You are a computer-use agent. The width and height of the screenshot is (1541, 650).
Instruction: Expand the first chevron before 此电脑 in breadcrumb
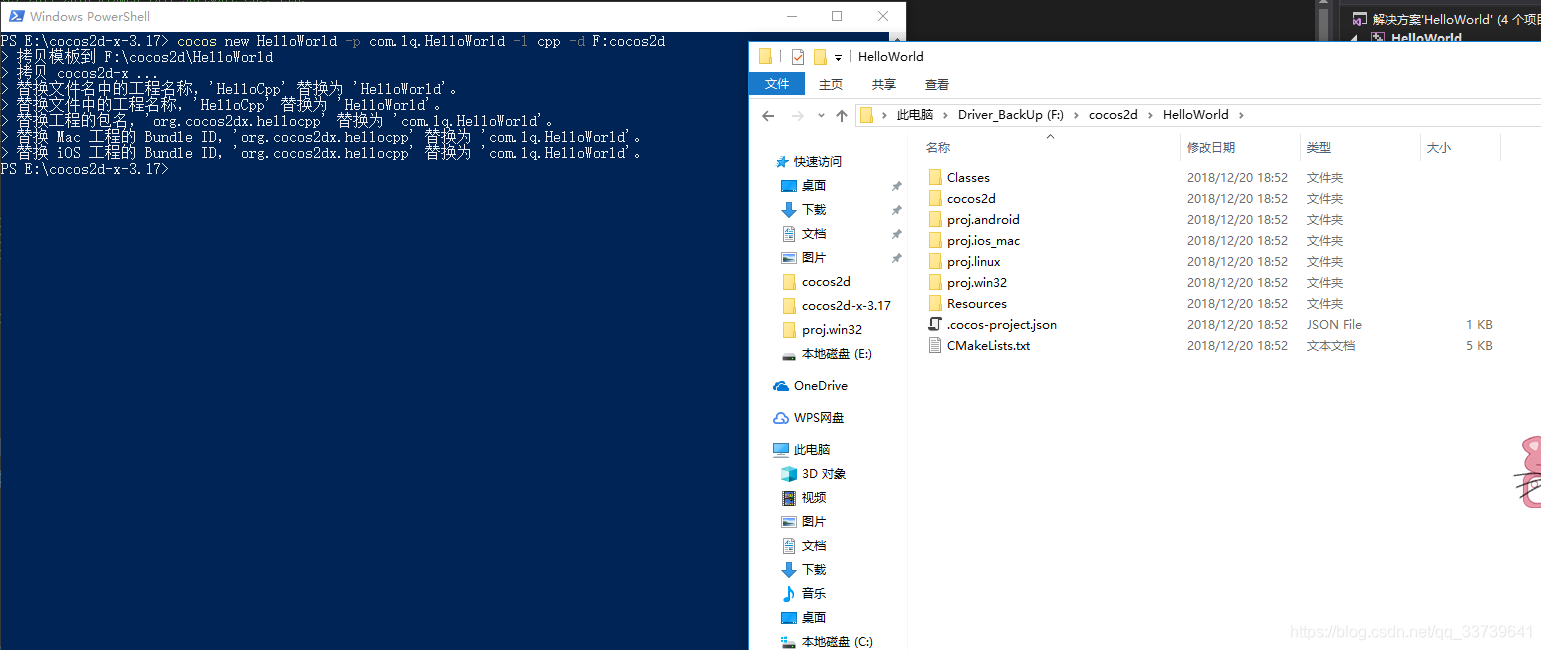[x=884, y=115]
